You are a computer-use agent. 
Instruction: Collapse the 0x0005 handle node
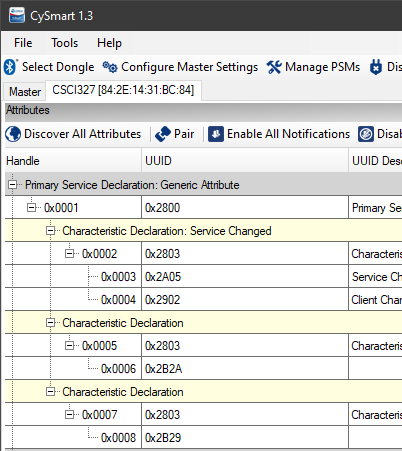click(69, 346)
